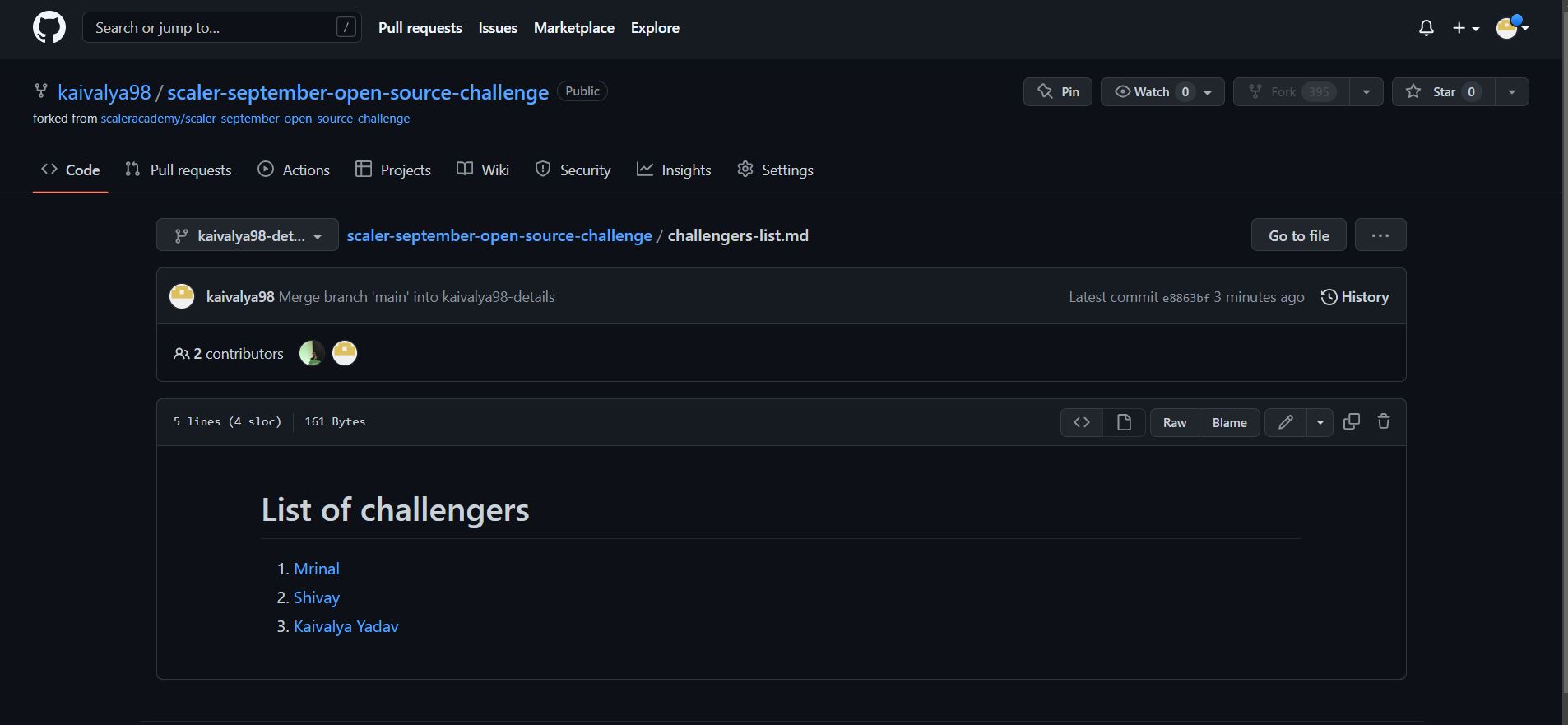Open Kaivalya Yadav challenger link

point(346,626)
